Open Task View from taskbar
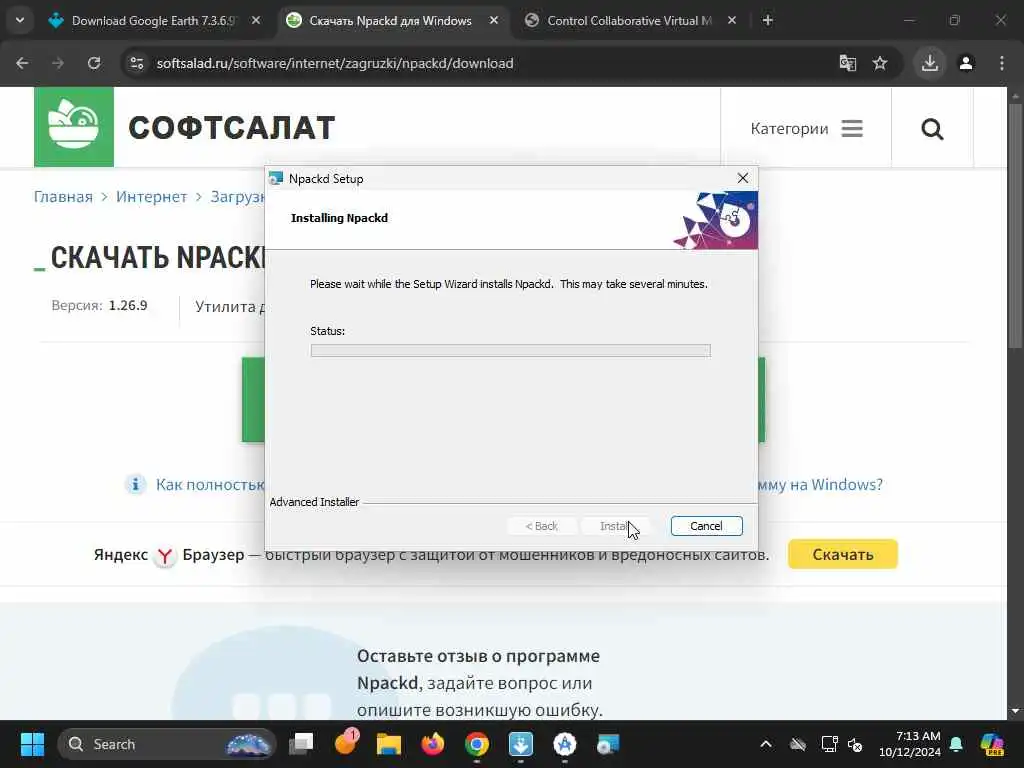 pyautogui.click(x=302, y=744)
